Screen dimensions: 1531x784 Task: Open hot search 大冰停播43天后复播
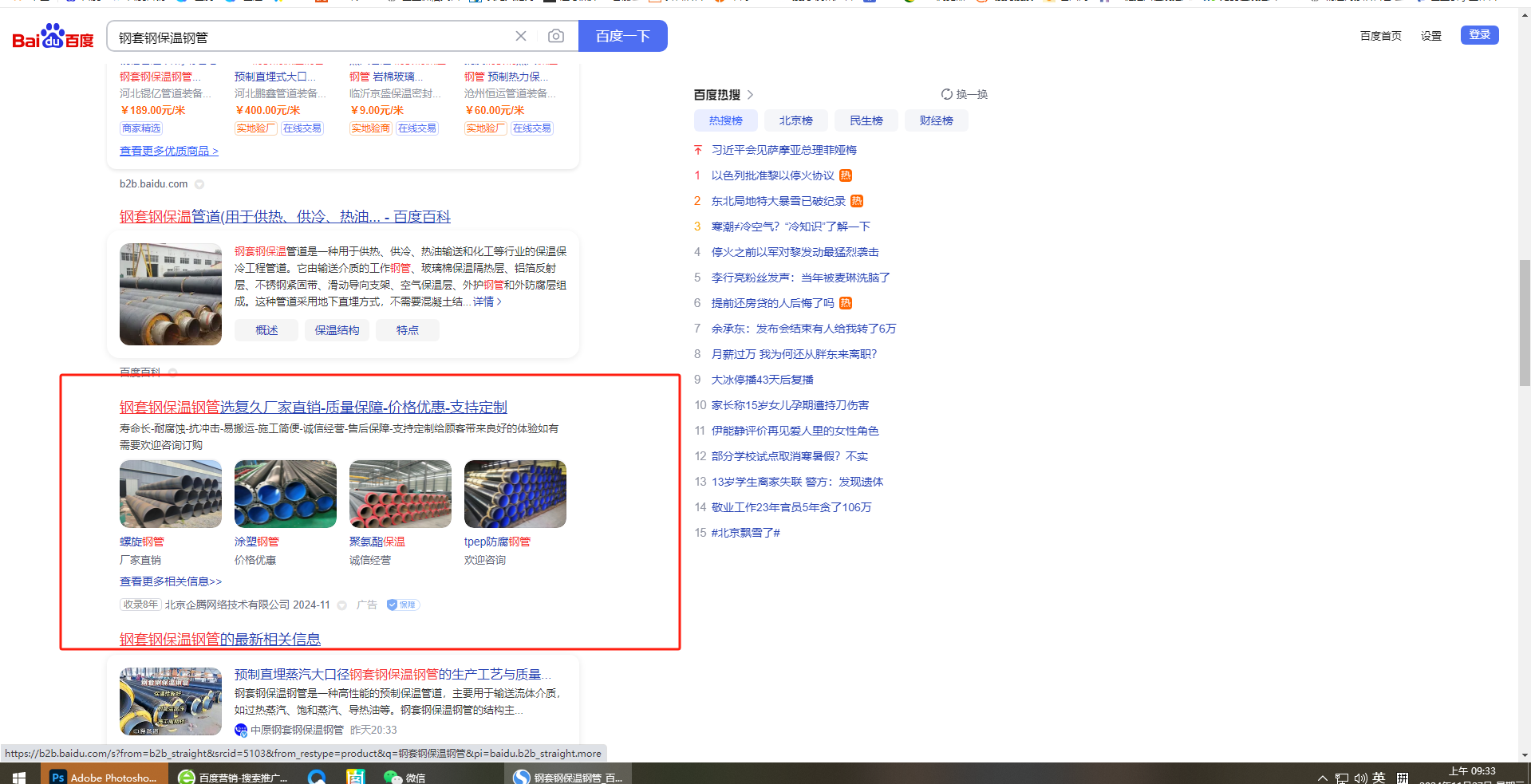763,380
